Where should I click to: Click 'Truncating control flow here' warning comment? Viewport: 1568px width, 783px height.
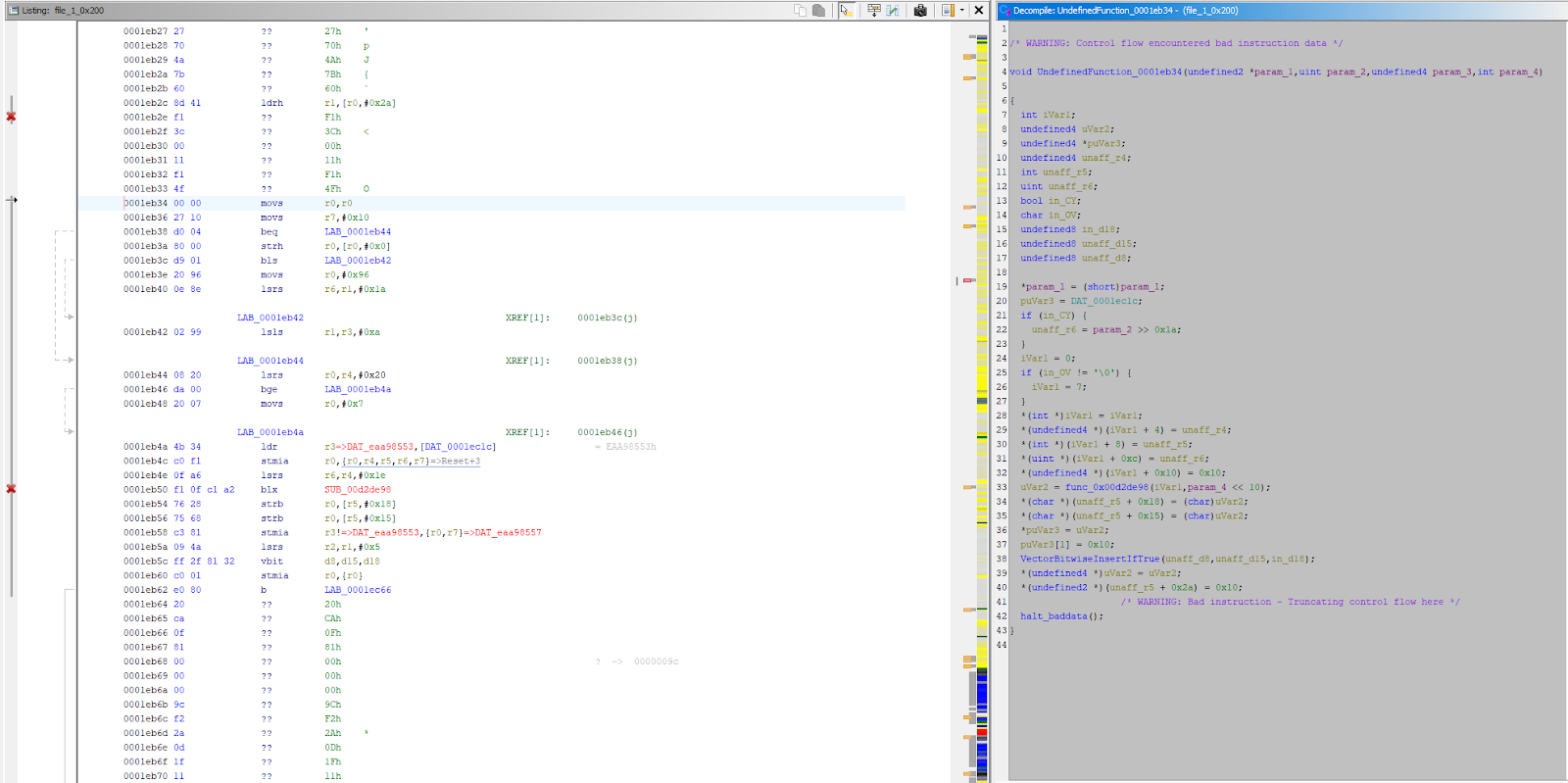pos(1290,602)
